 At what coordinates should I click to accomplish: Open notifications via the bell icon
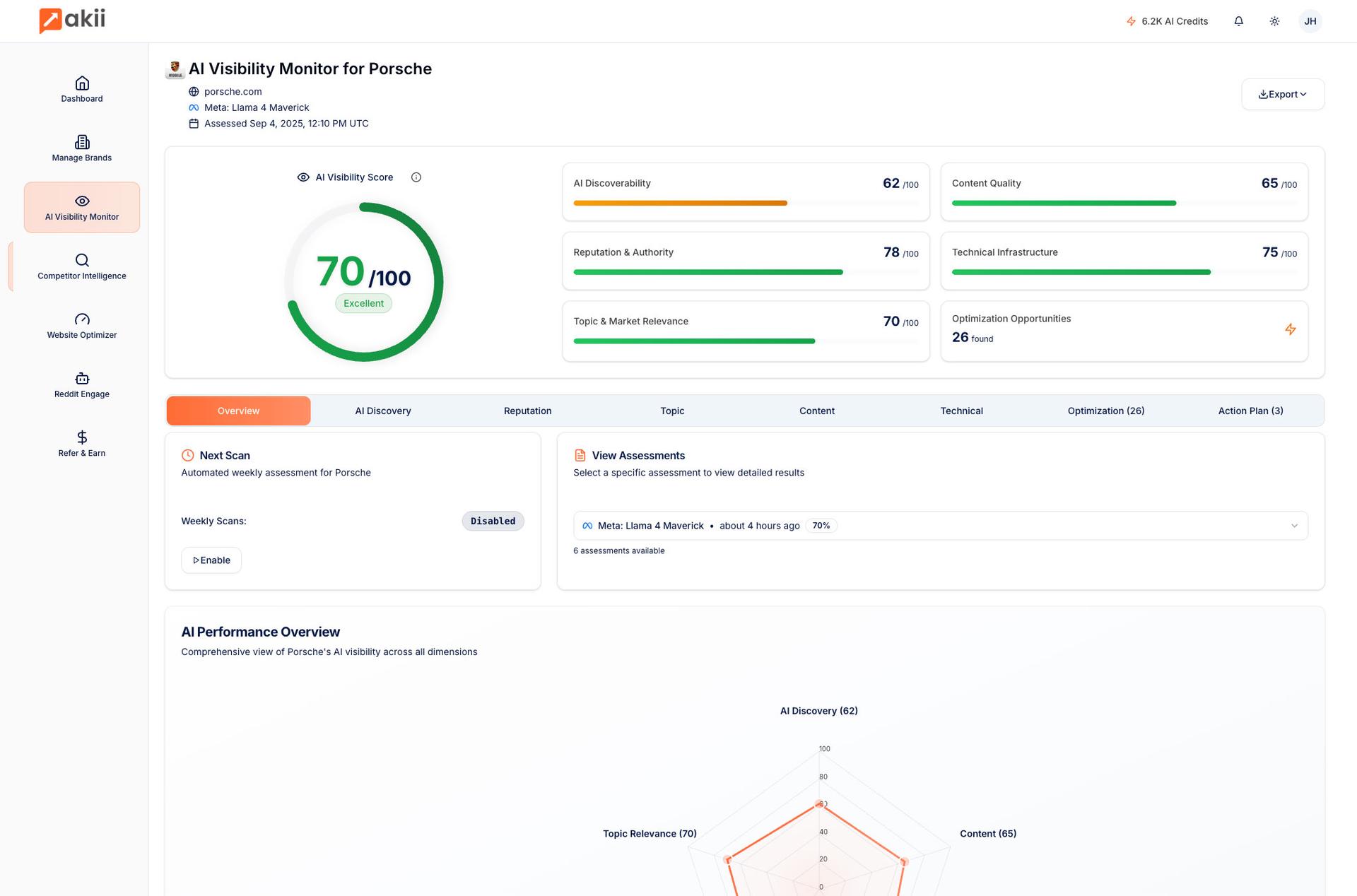pyautogui.click(x=1238, y=20)
